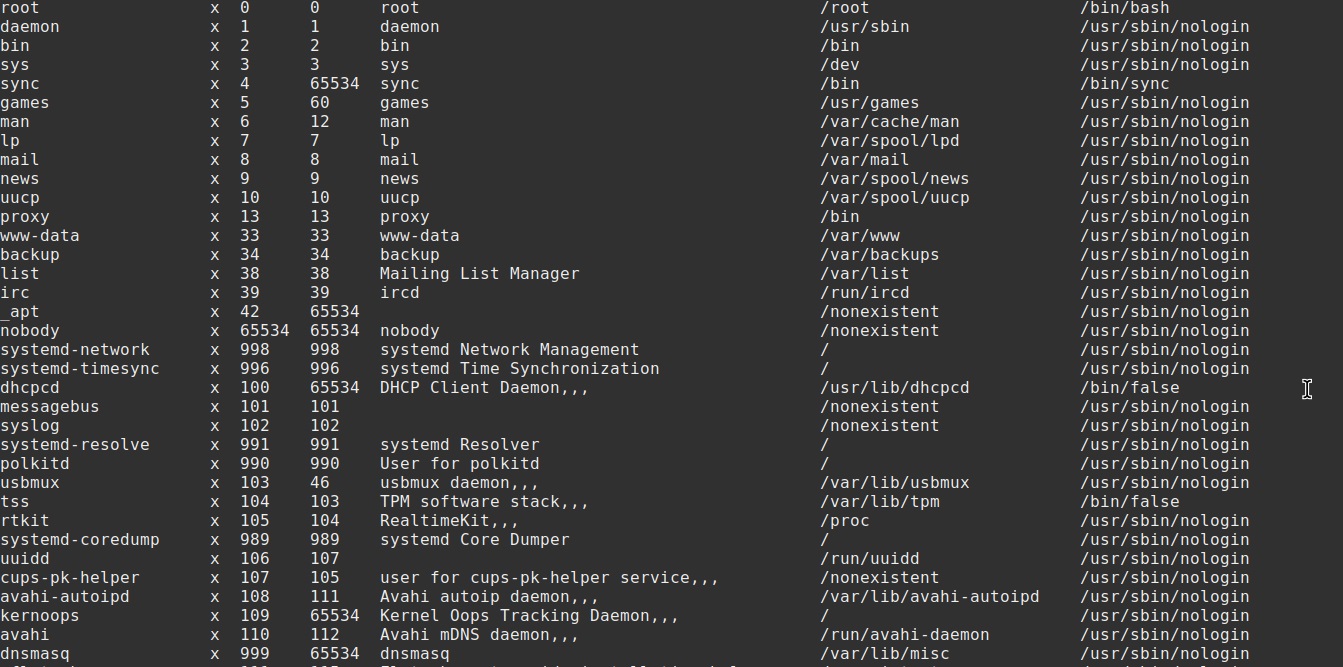Screen dimensions: 1343x667
Task: Click the systemd-coredump username
Action: pos(80,540)
